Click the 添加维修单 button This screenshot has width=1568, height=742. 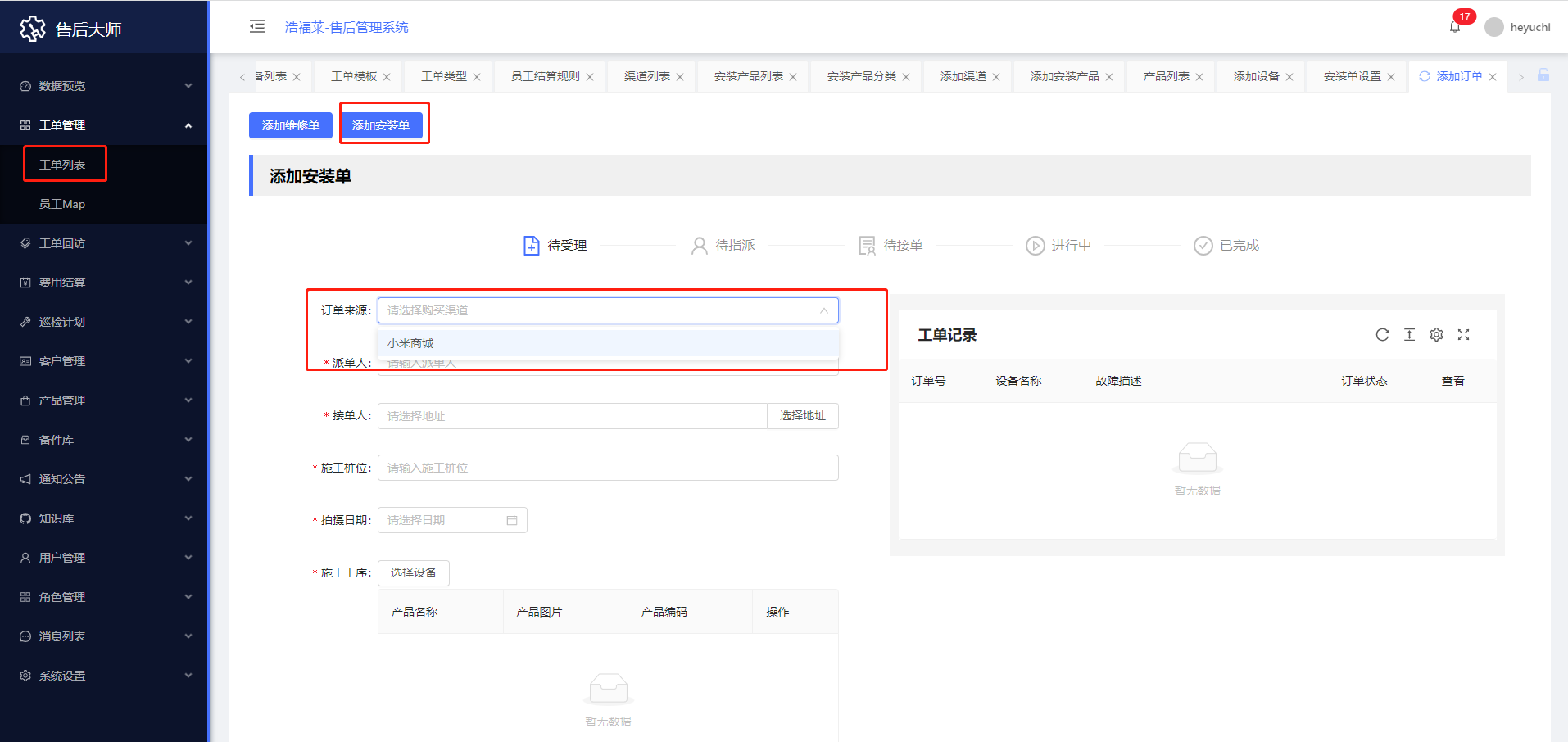291,125
